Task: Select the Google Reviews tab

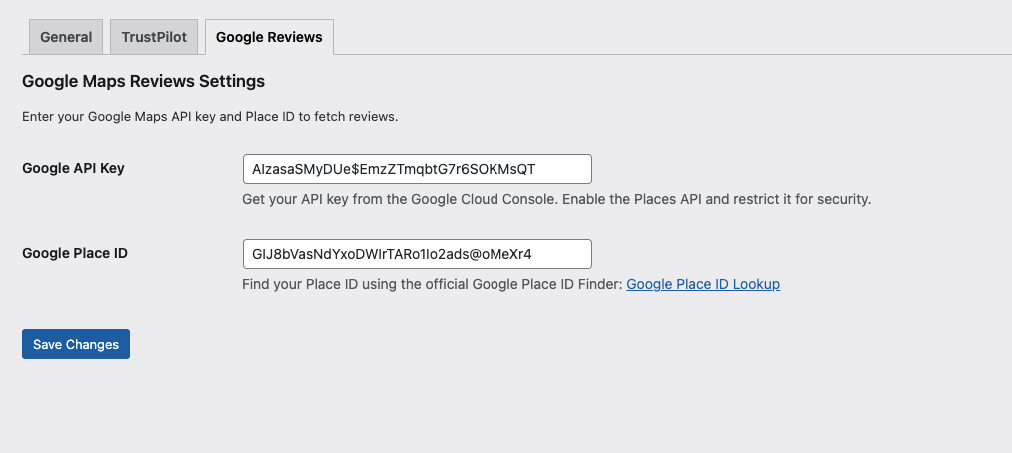Action: click(x=269, y=37)
